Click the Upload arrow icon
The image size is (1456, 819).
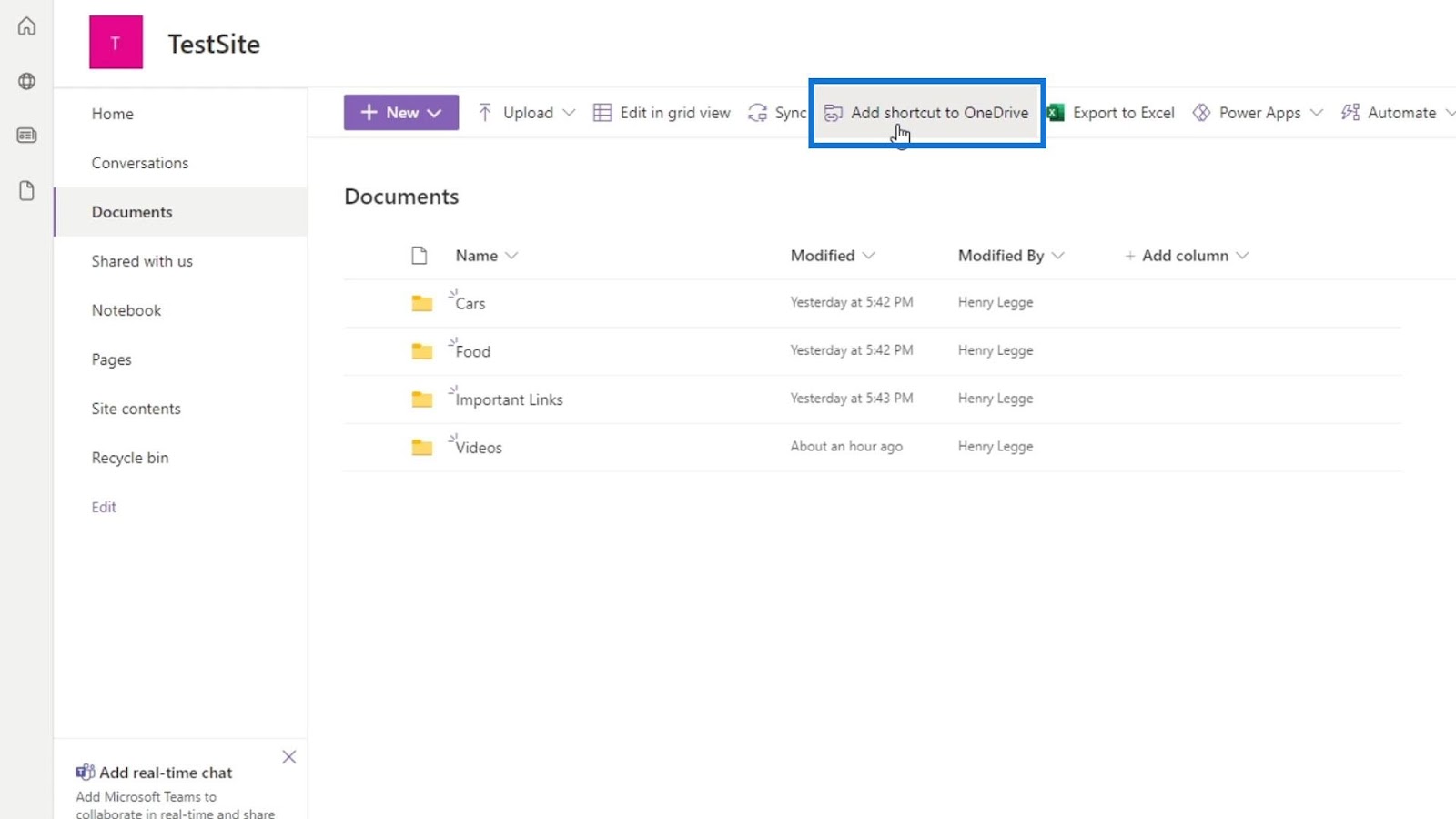[485, 113]
